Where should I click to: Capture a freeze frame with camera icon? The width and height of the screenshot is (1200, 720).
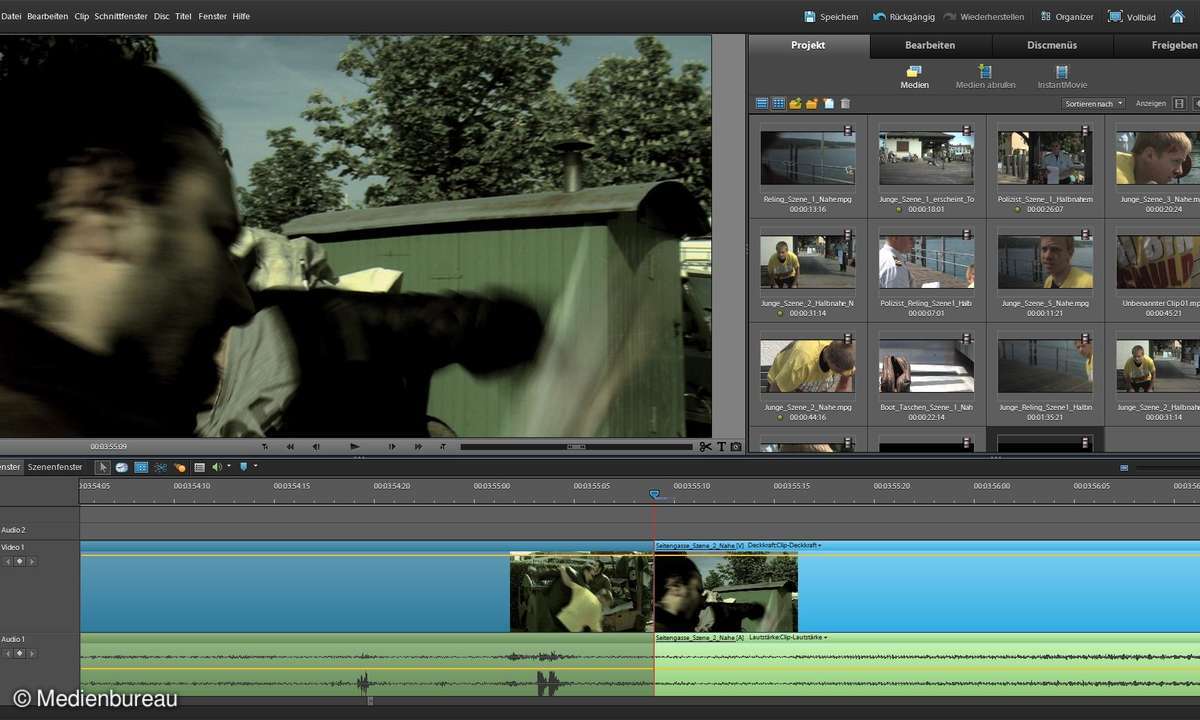pos(736,446)
